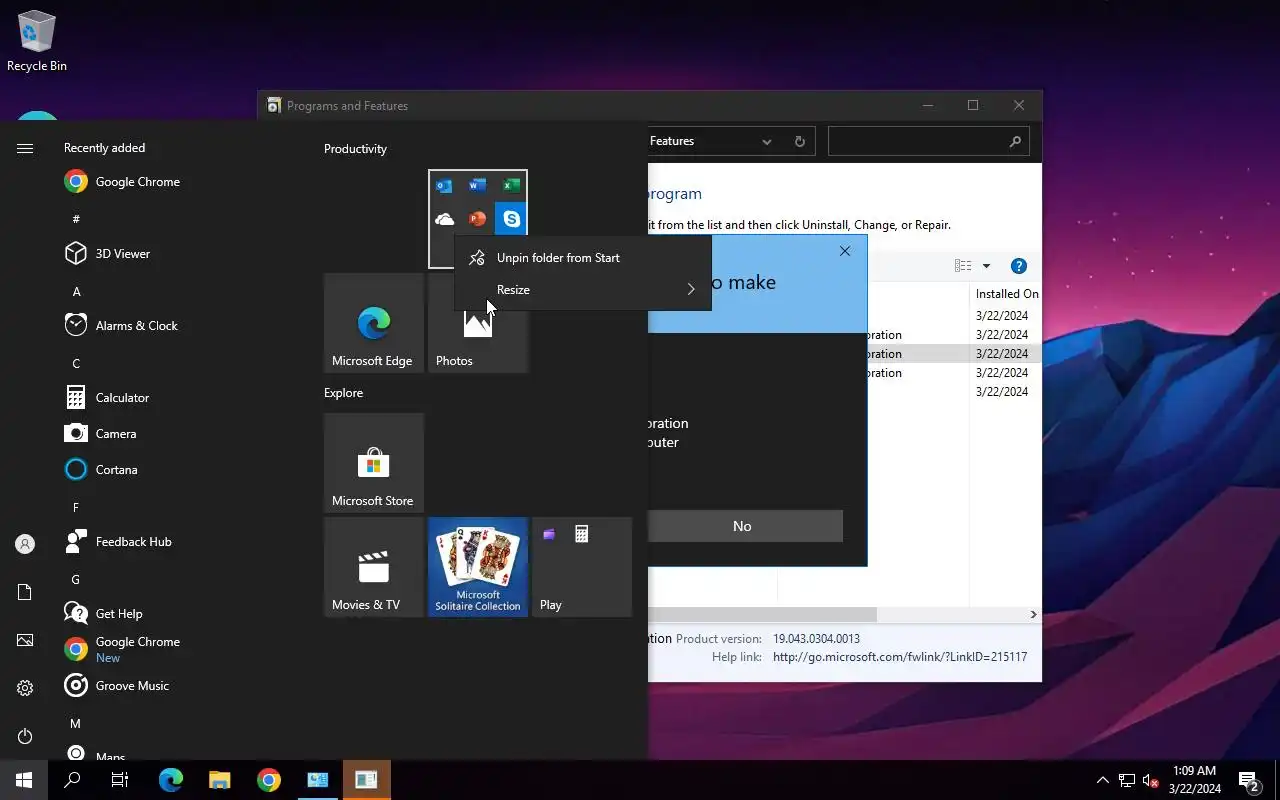Open the Movies & TV tile
This screenshot has width=1280, height=800.
(374, 567)
